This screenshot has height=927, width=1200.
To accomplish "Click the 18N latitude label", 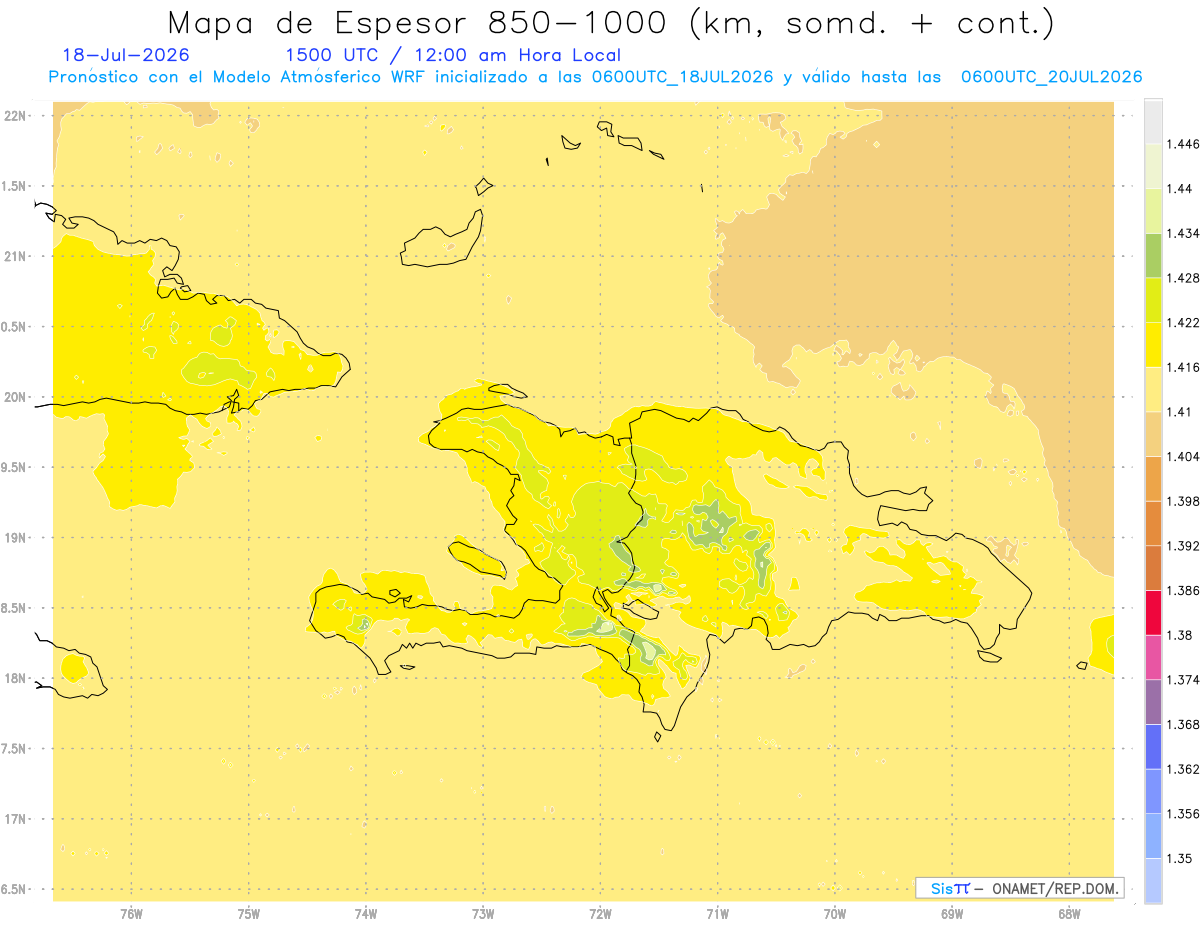I will (x=15, y=678).
